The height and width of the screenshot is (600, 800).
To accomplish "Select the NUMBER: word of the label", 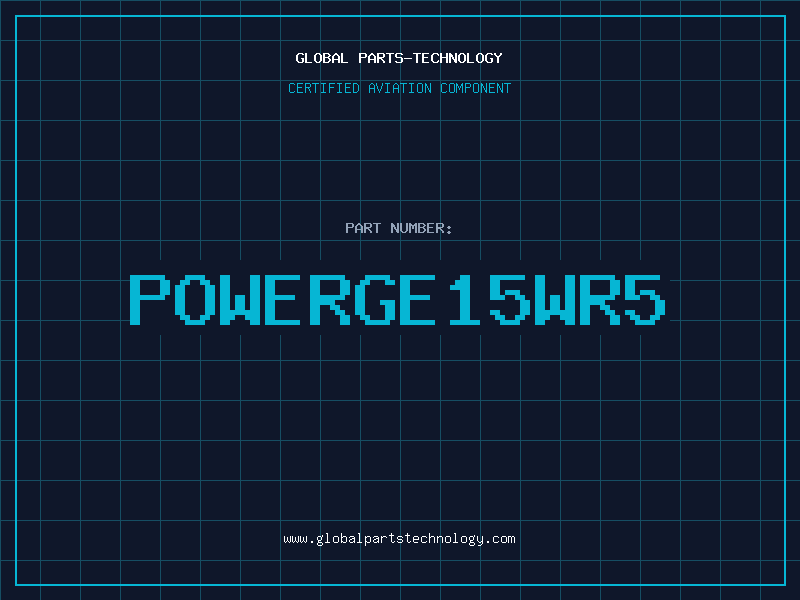I will coord(421,228).
